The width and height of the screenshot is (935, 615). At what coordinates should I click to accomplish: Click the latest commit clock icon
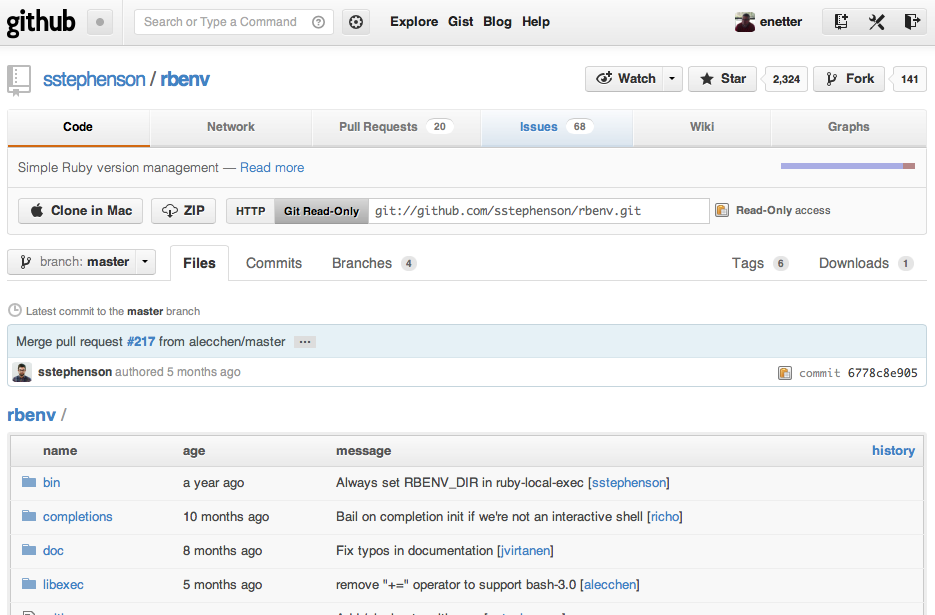[x=15, y=310]
